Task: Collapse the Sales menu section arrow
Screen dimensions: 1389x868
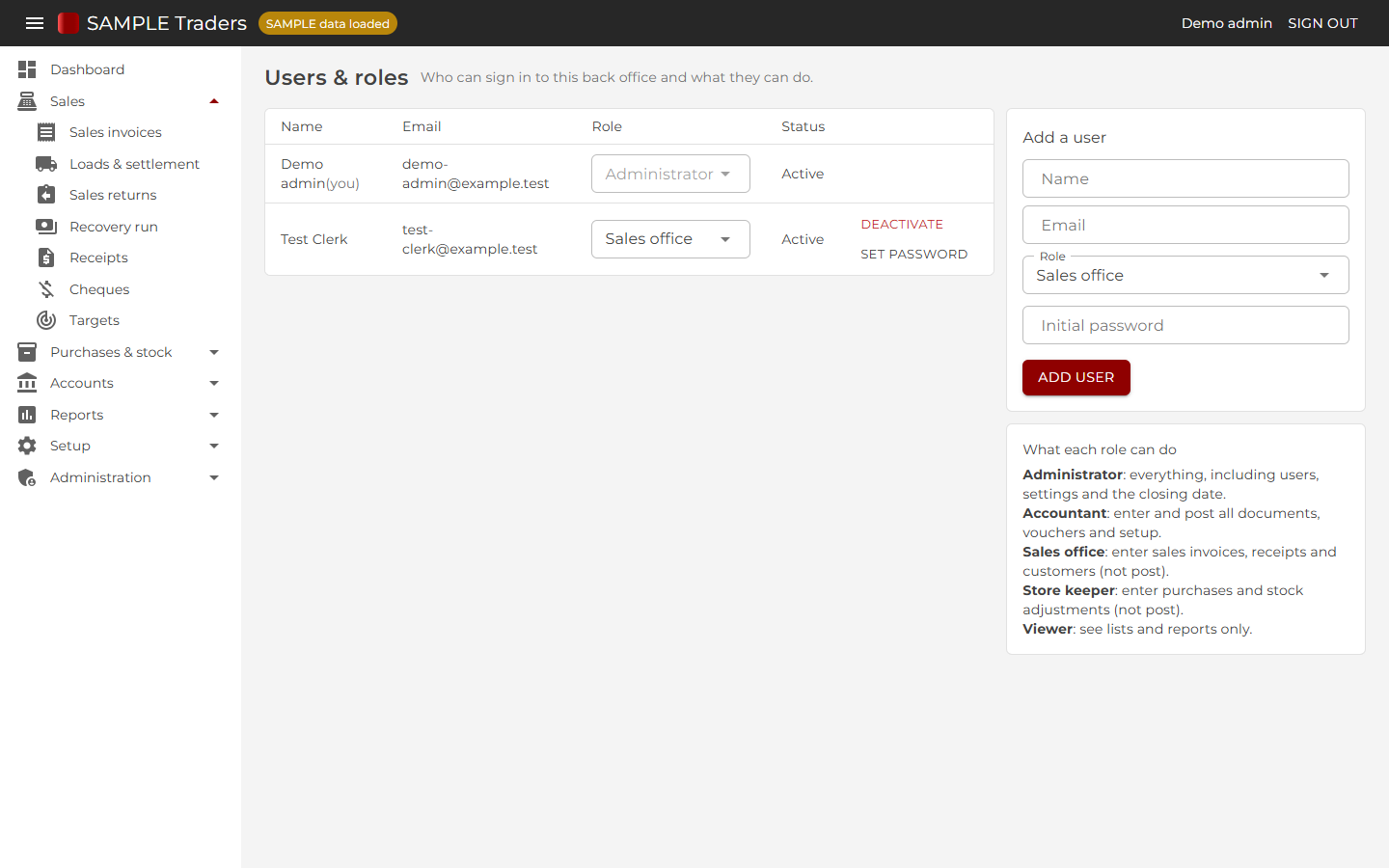Action: coord(214,101)
